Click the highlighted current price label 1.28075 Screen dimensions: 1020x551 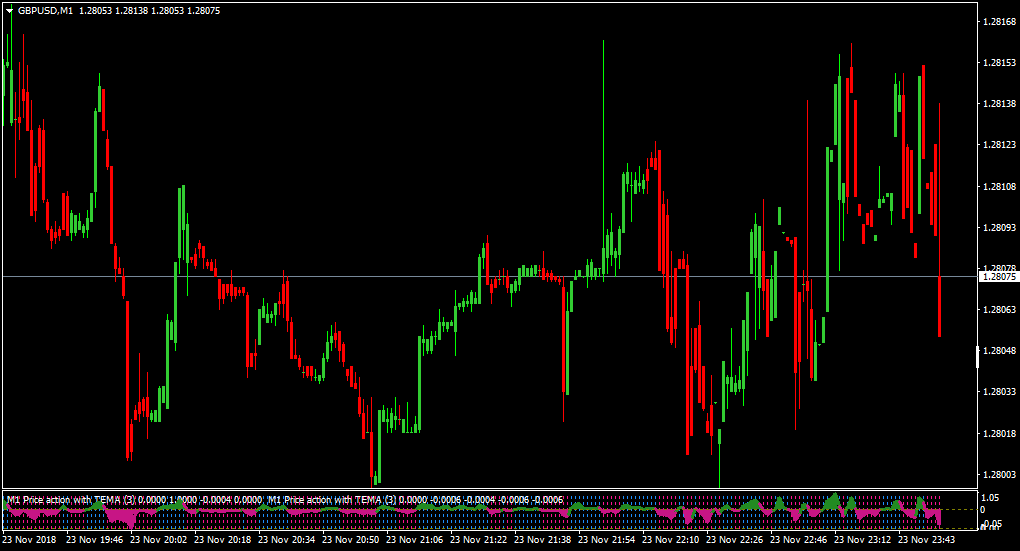(999, 277)
